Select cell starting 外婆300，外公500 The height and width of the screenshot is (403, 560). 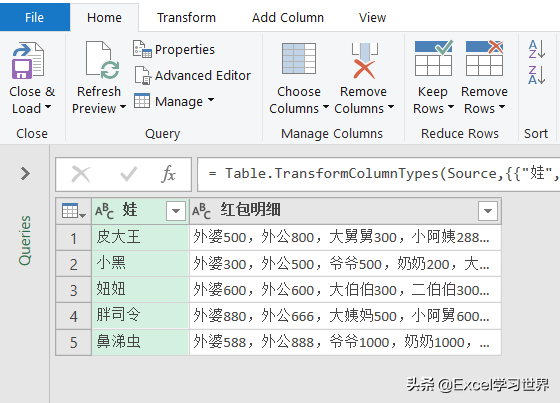tap(345, 264)
